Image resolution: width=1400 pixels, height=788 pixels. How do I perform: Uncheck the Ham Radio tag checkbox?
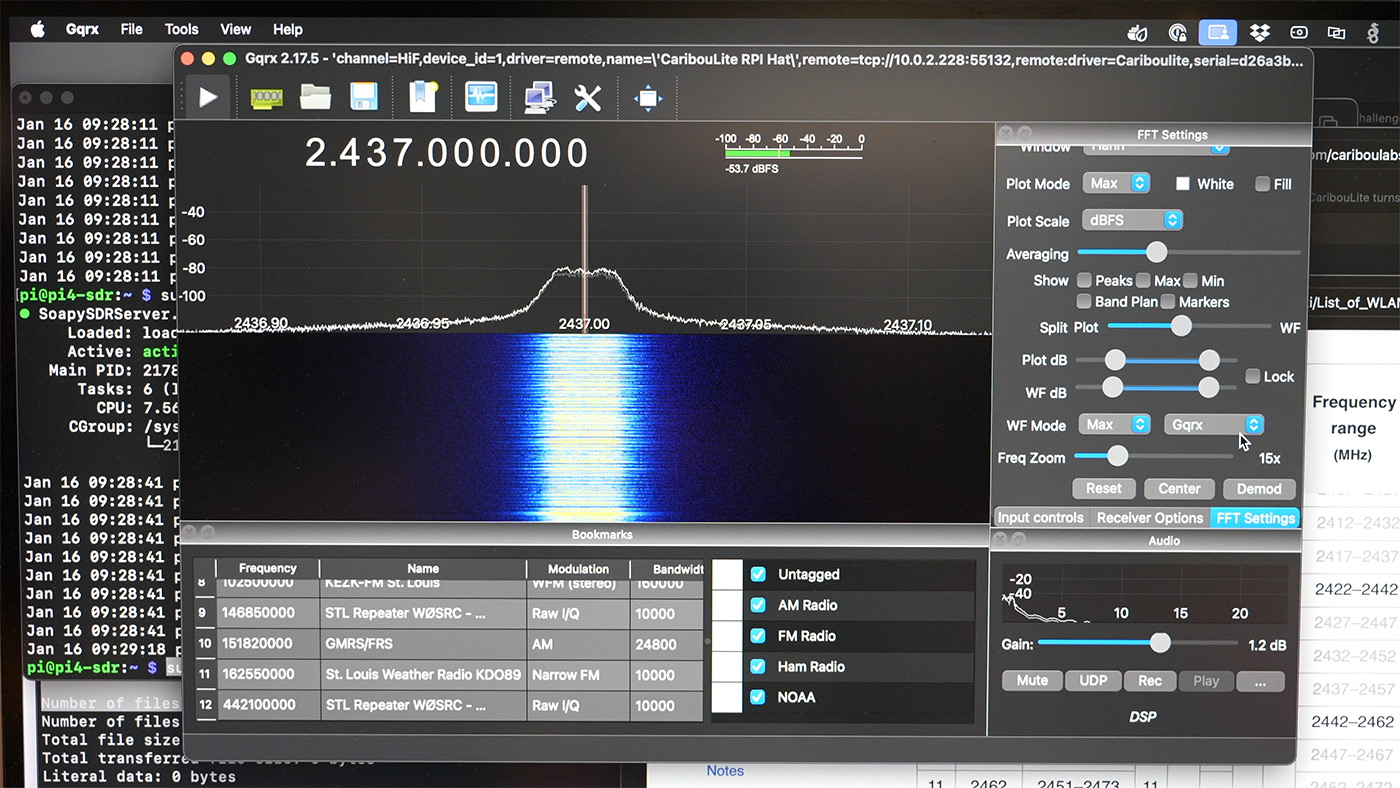[758, 666]
